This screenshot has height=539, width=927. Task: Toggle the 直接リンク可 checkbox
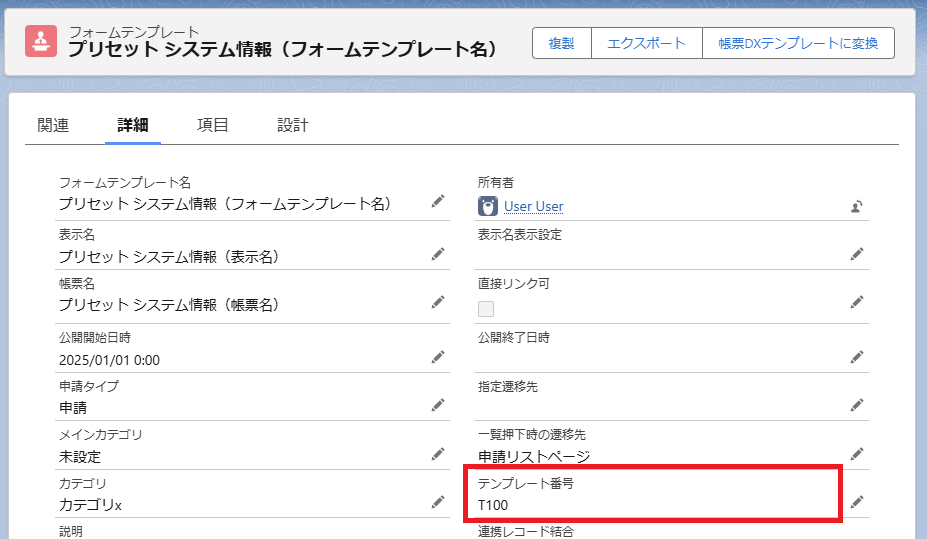point(486,309)
